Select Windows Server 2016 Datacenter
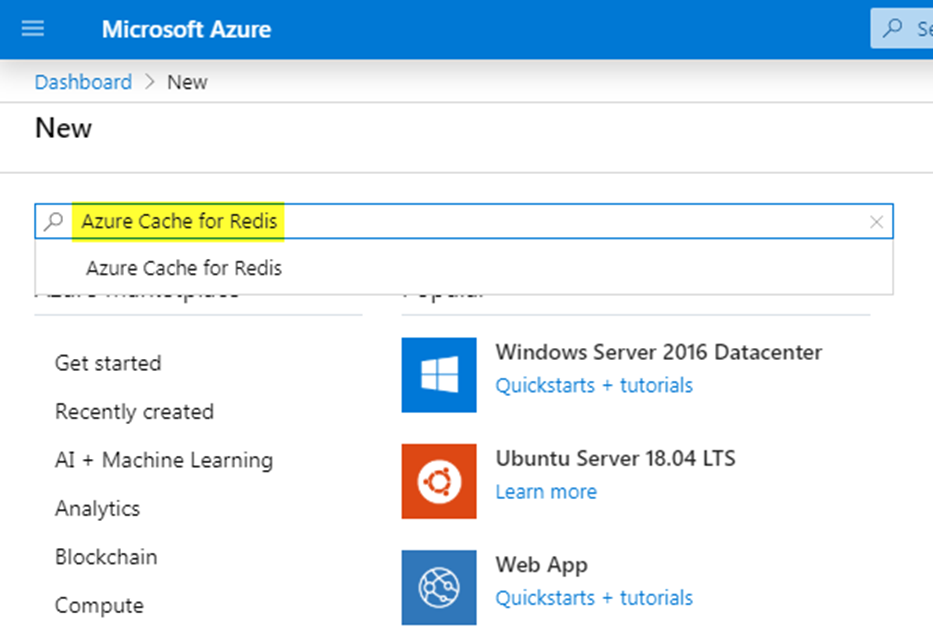The height and width of the screenshot is (633, 933). click(659, 352)
